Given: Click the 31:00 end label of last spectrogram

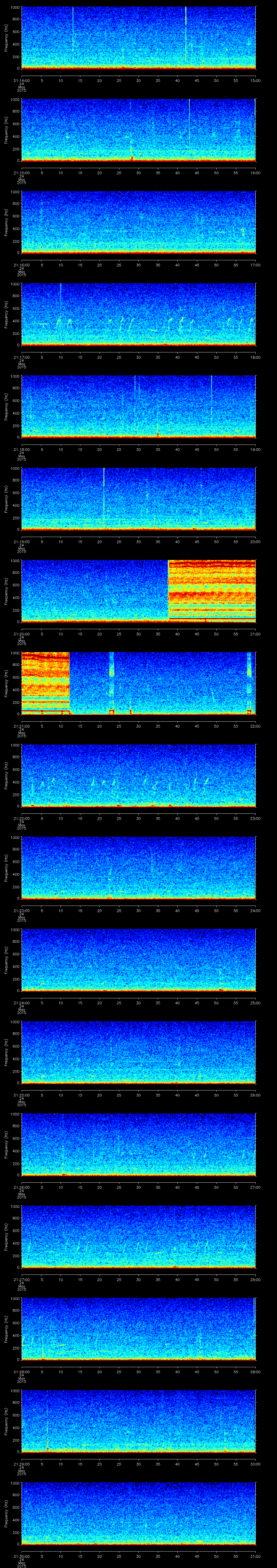Looking at the screenshot, I should [x=256, y=1556].
